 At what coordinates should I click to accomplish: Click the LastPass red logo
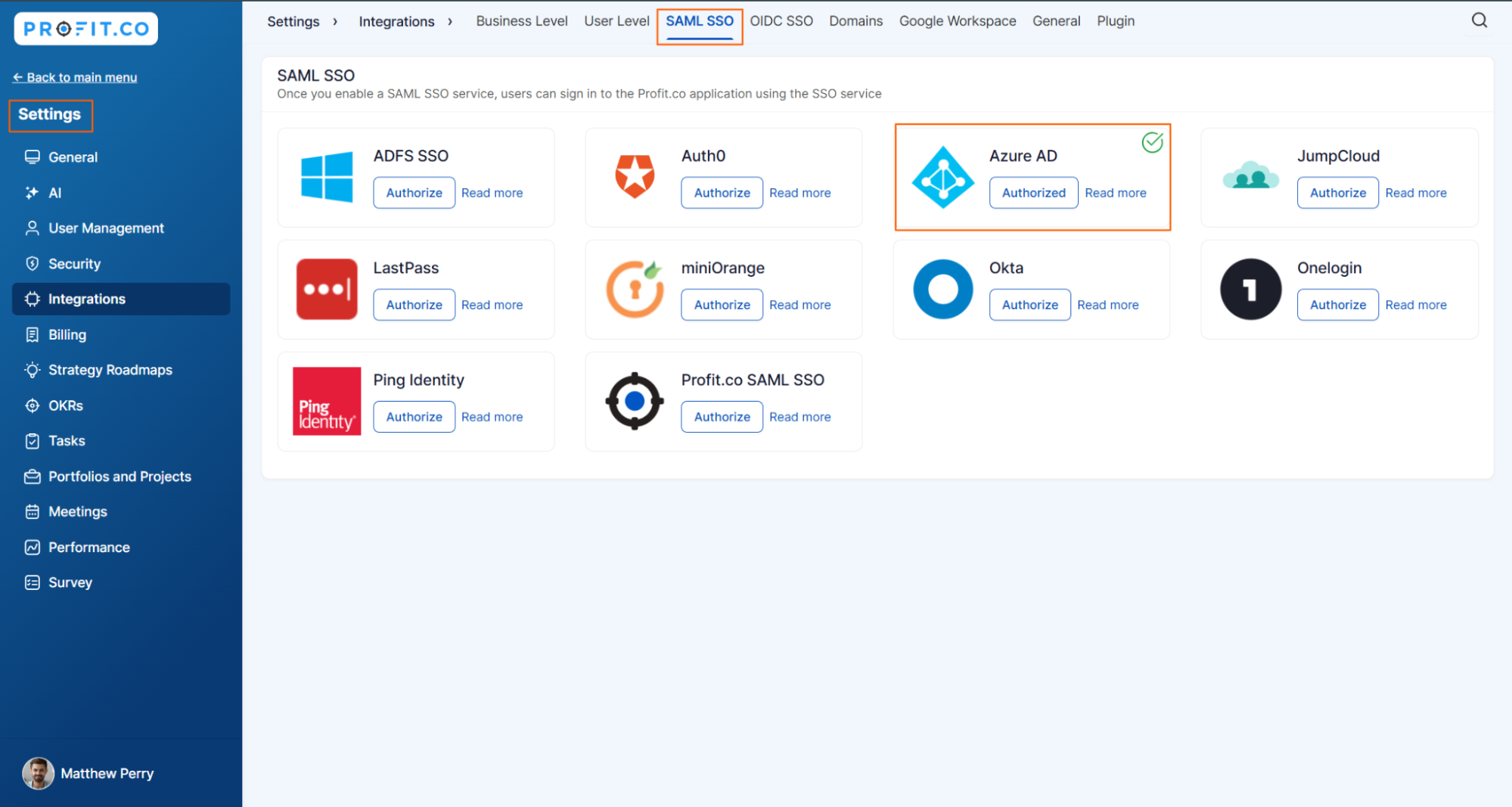click(x=327, y=289)
